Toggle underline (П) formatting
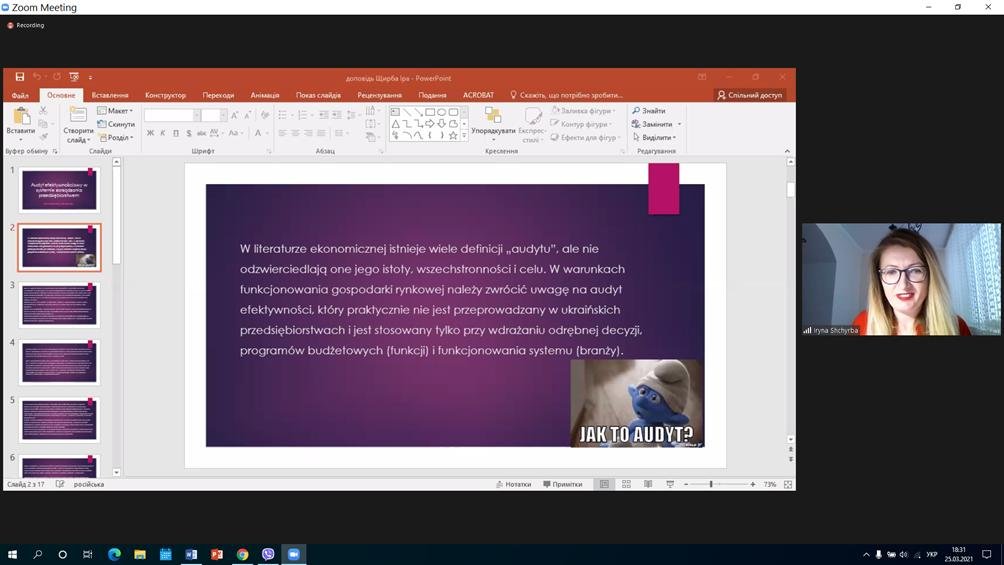The image size is (1004, 565). [175, 133]
